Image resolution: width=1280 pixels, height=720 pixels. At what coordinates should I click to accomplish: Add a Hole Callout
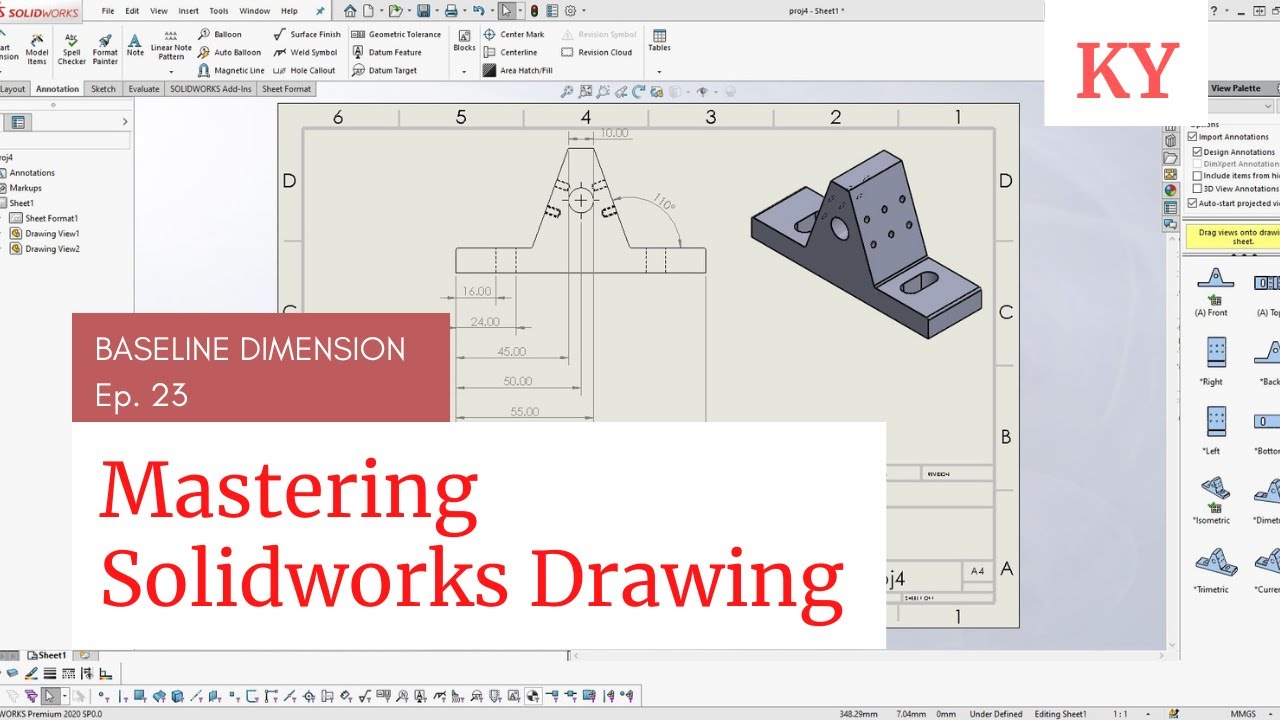(x=305, y=70)
